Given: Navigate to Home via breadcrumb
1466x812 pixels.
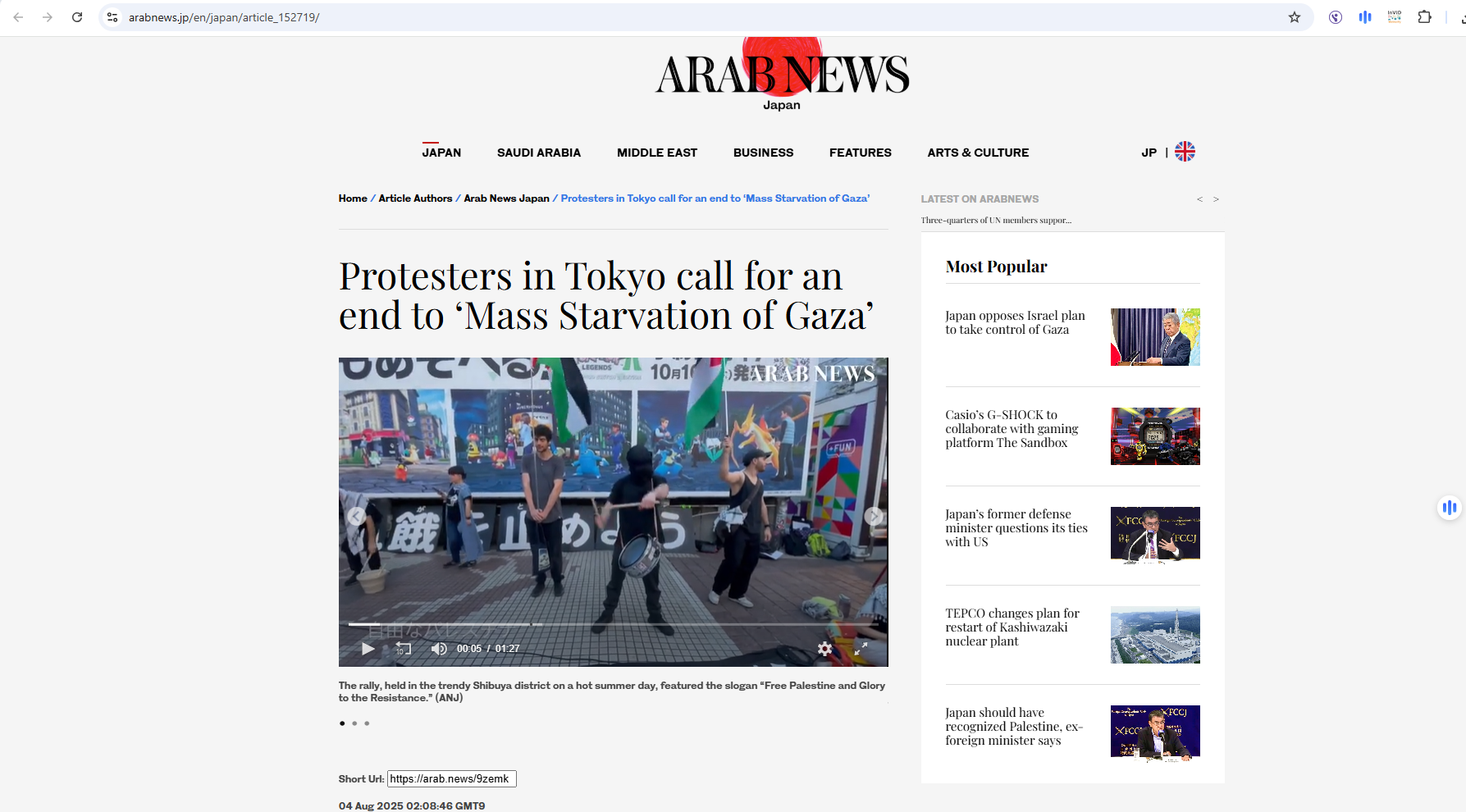Looking at the screenshot, I should (x=353, y=198).
